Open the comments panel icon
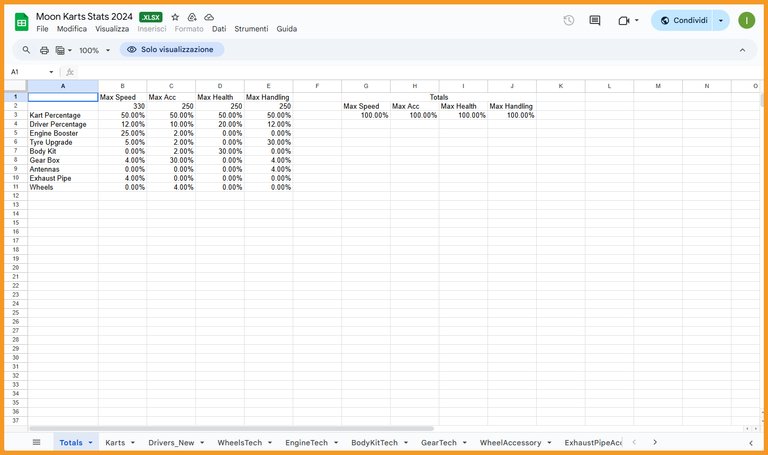Image resolution: width=768 pixels, height=455 pixels. click(595, 21)
